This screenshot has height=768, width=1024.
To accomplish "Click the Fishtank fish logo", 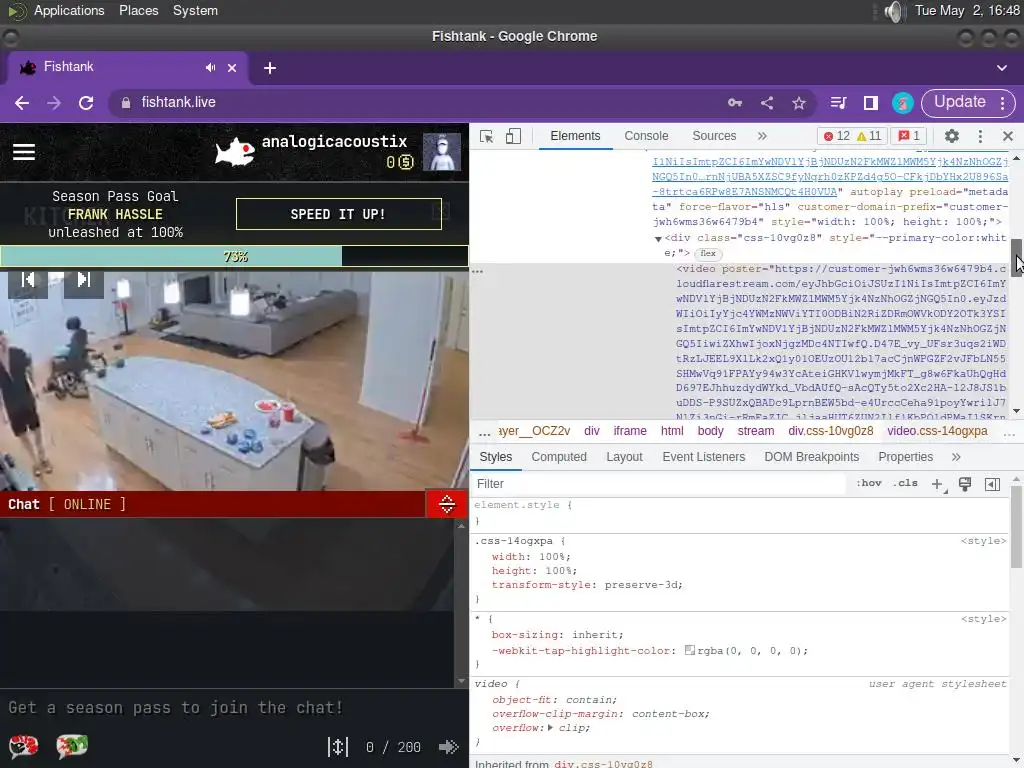I will 235,152.
